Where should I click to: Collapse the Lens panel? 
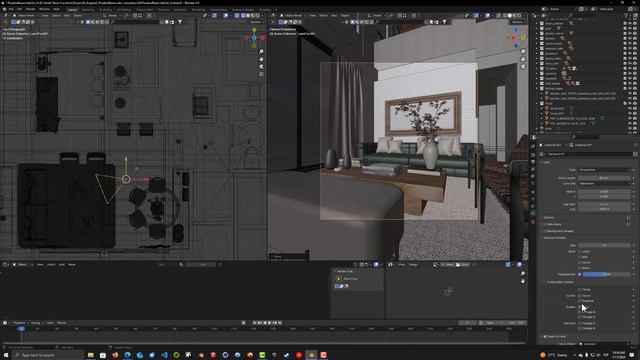(547, 162)
